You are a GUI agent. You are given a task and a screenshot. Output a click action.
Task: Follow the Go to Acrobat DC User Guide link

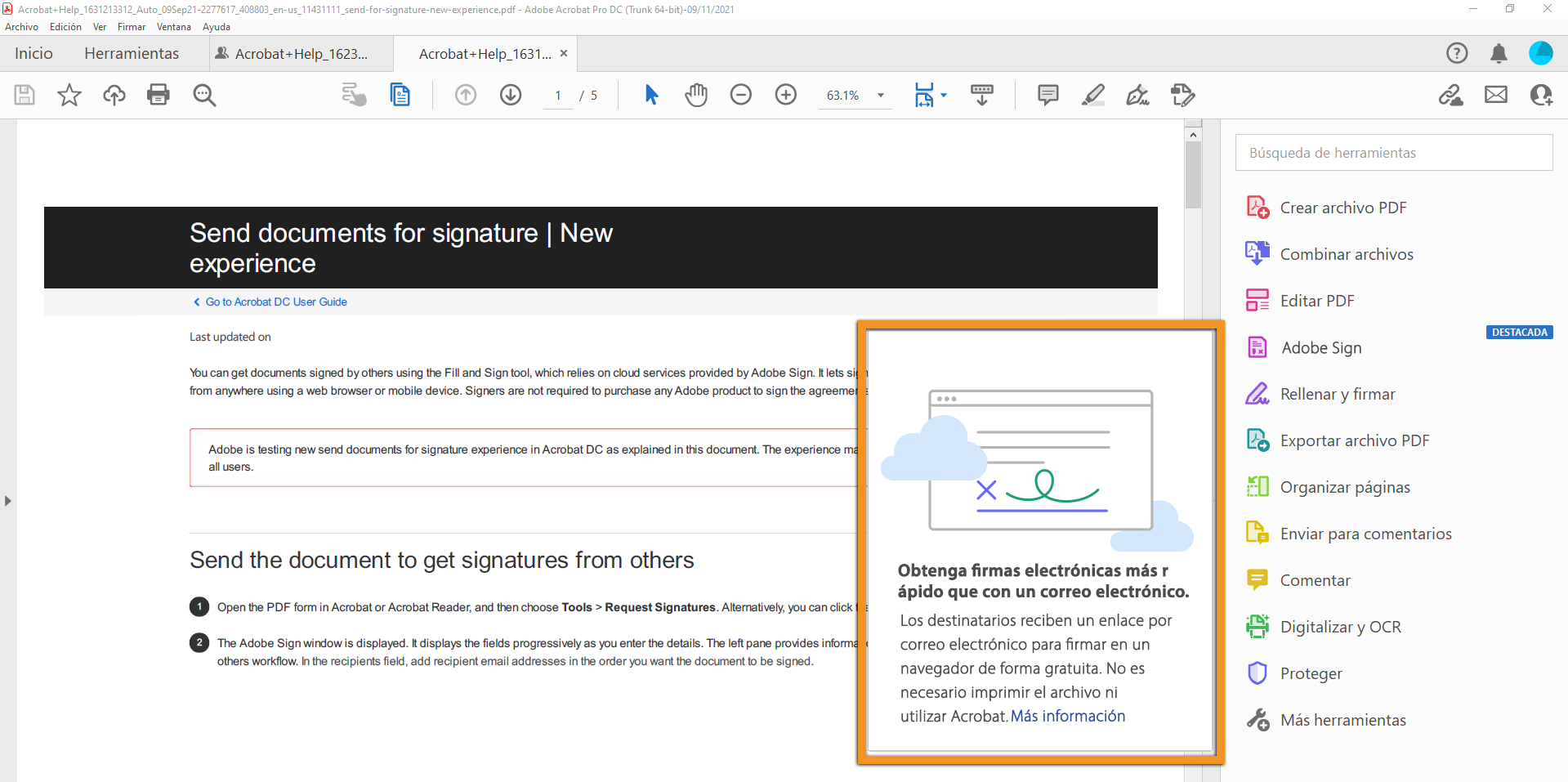click(x=275, y=302)
